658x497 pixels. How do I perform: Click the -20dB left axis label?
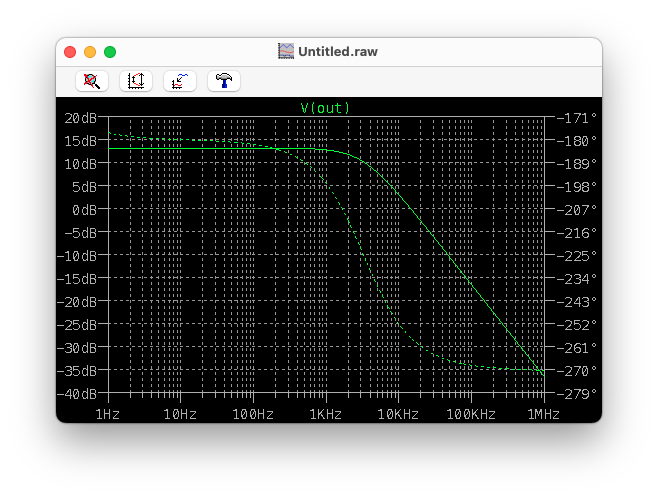77,302
